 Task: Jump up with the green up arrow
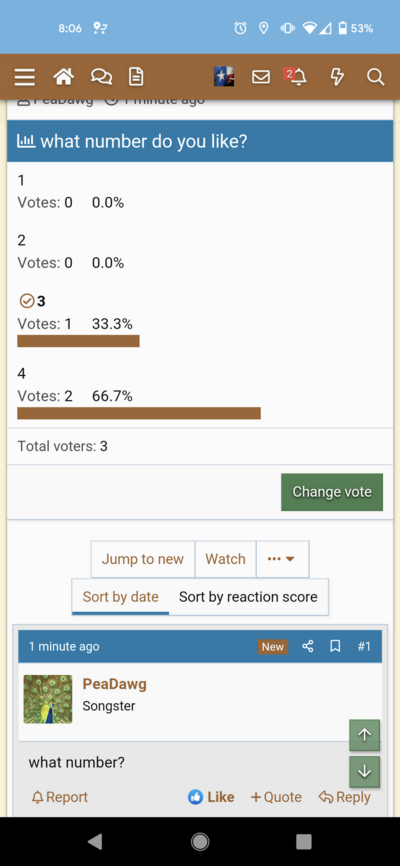(x=365, y=735)
